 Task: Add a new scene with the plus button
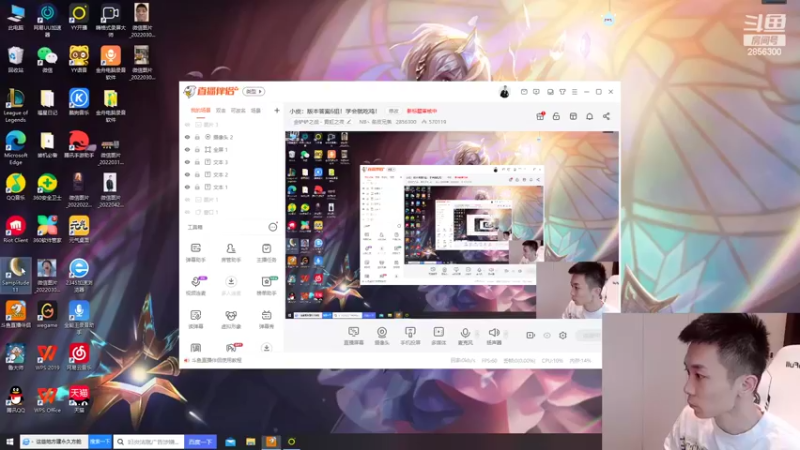[277, 110]
